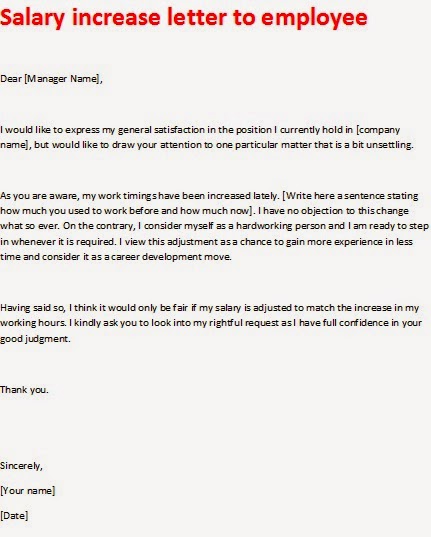Click the 'Thank you.' line
The height and width of the screenshot is (537, 431).
[24, 390]
